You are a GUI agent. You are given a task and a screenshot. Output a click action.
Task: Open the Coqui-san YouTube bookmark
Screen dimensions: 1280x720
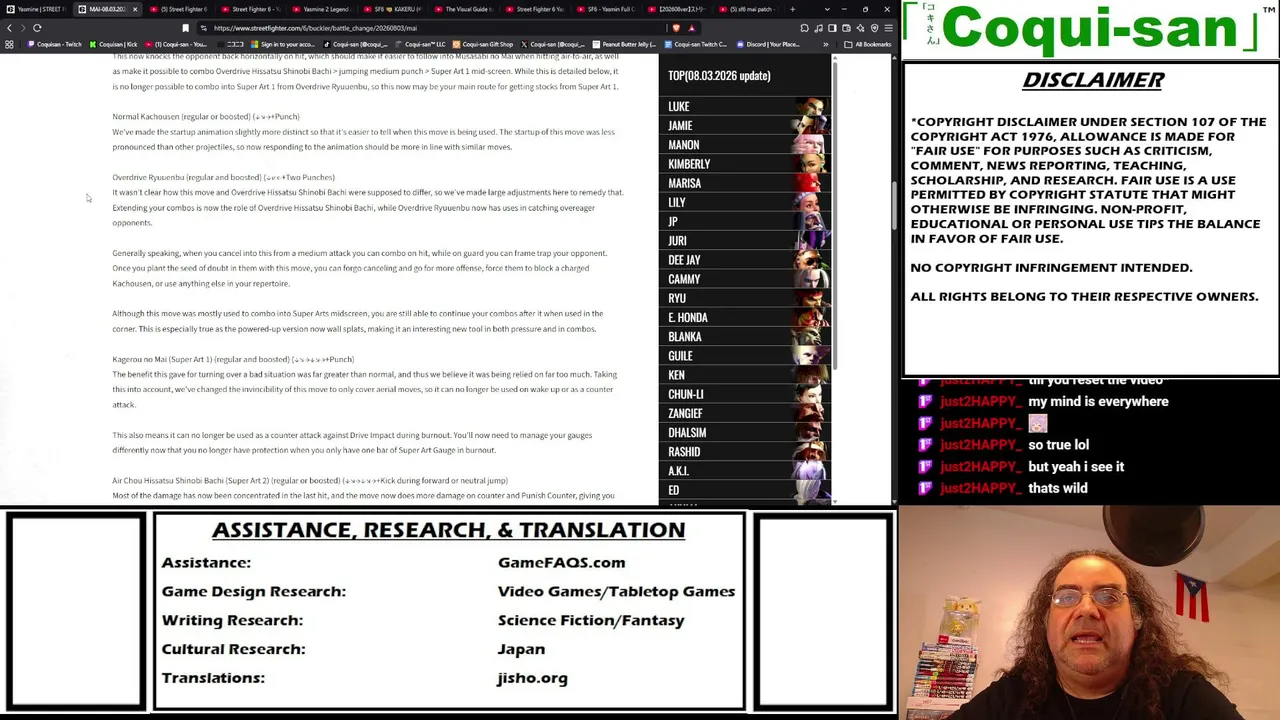176,44
